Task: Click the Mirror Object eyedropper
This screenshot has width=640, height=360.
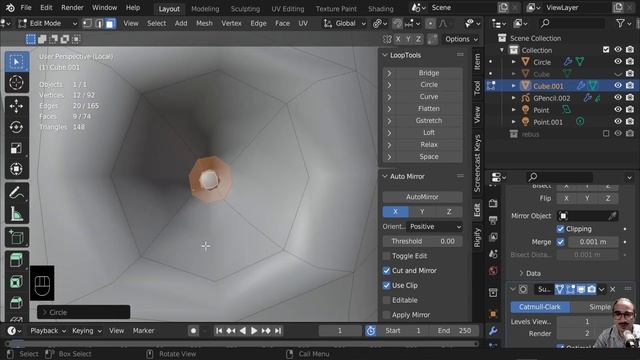Action: tap(612, 216)
